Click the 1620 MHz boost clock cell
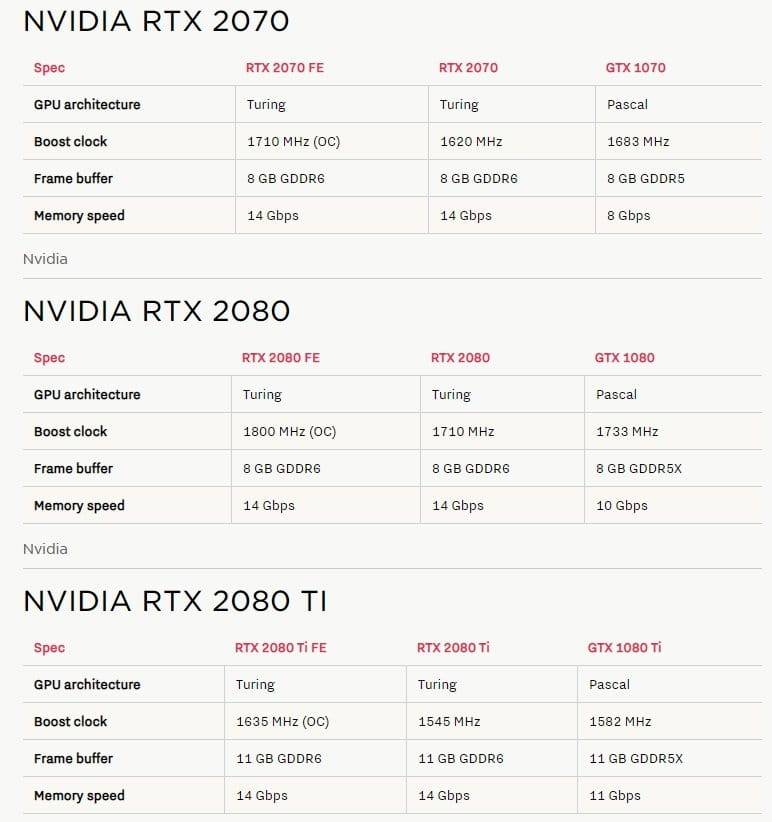772x822 pixels. click(471, 142)
